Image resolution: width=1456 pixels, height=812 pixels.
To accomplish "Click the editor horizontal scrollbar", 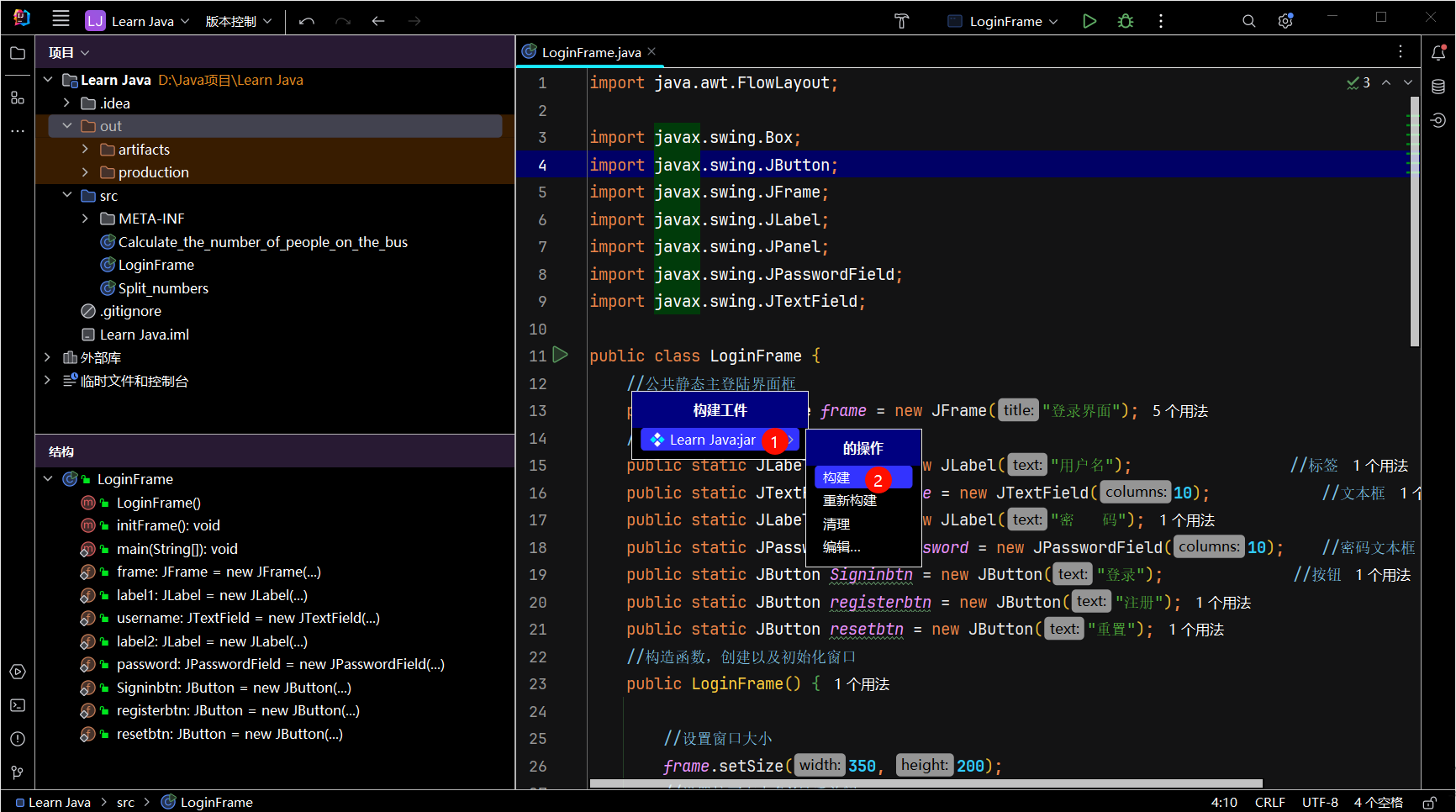I will (926, 783).
